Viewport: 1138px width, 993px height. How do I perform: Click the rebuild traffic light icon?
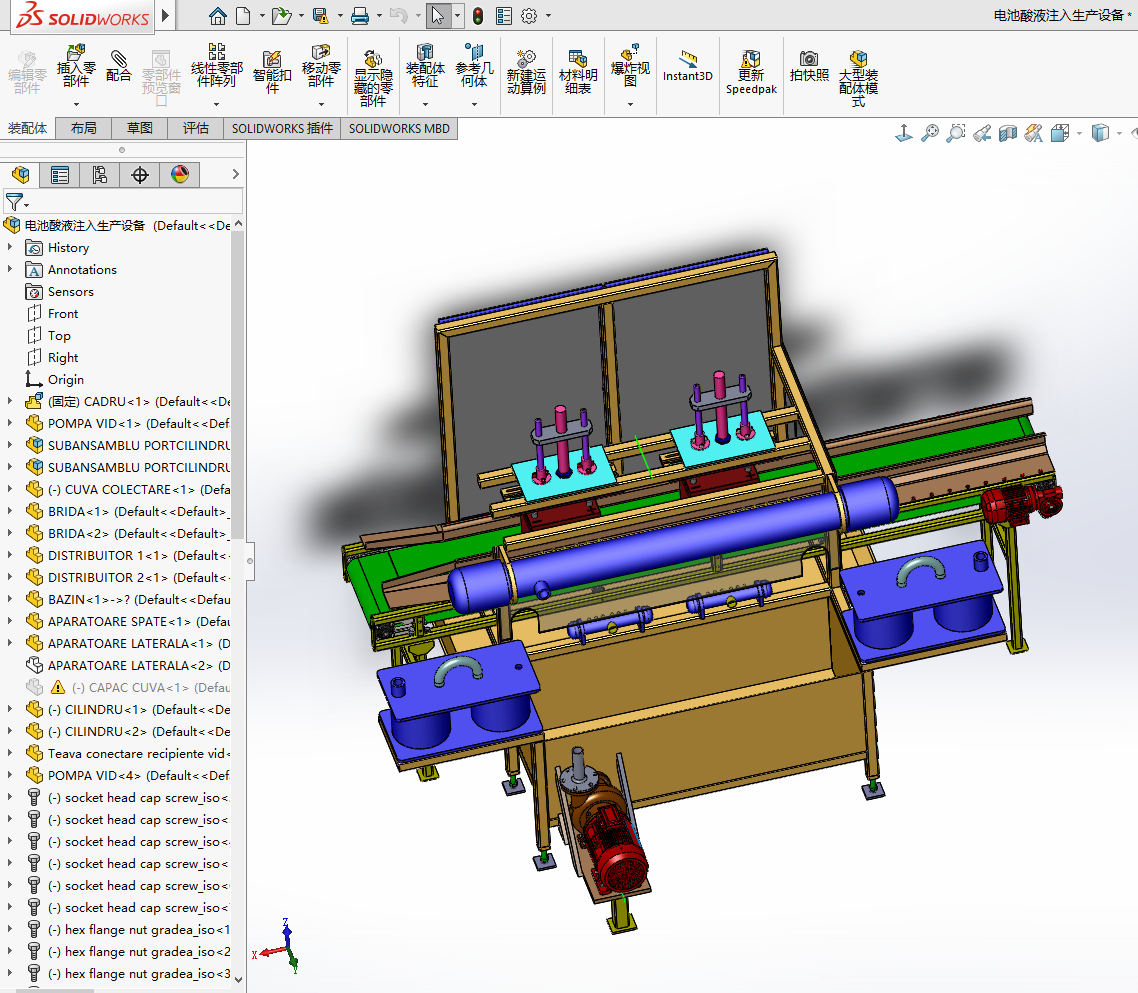(x=478, y=16)
